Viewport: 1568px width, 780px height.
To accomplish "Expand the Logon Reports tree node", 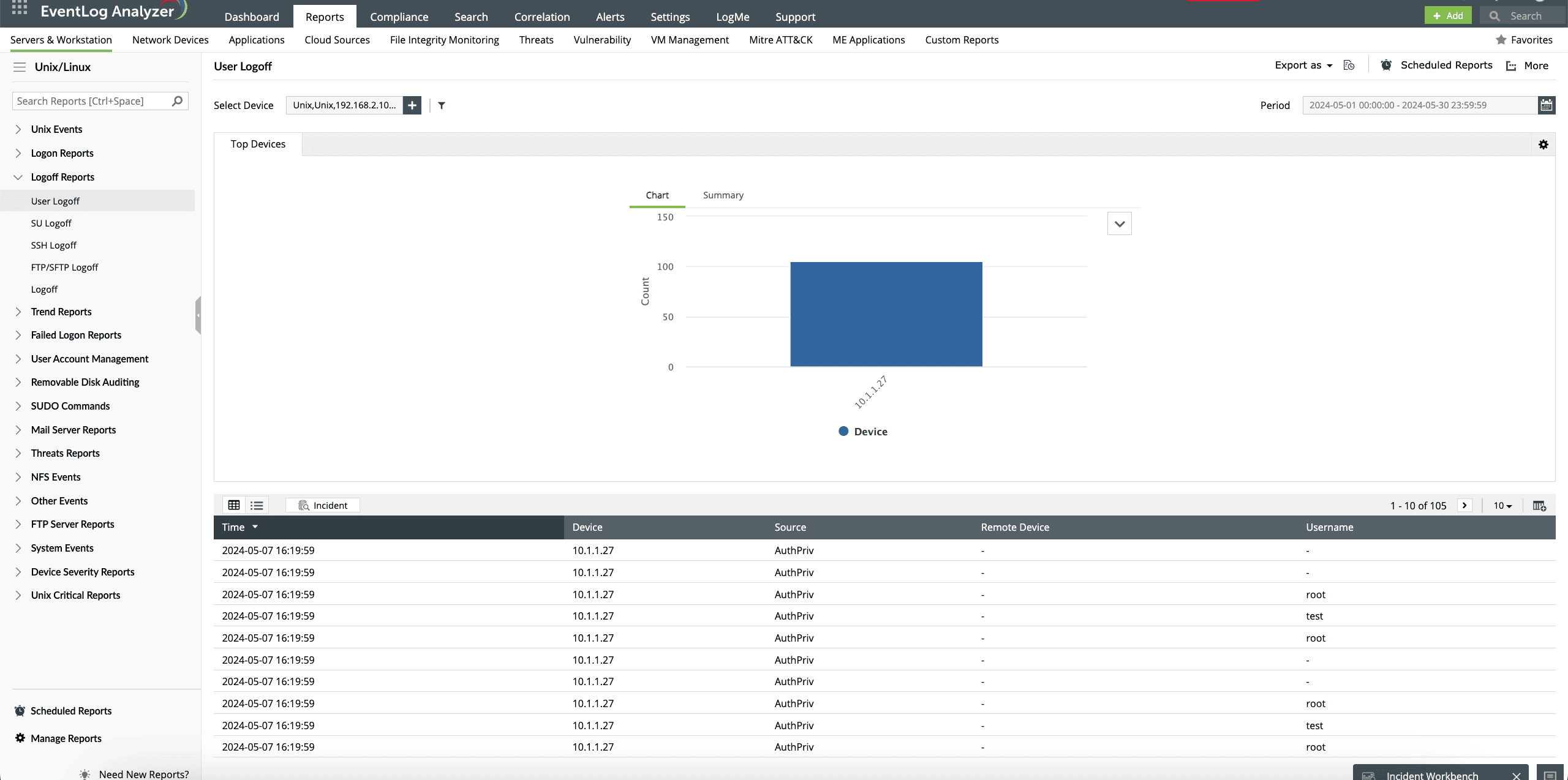I will coord(18,153).
